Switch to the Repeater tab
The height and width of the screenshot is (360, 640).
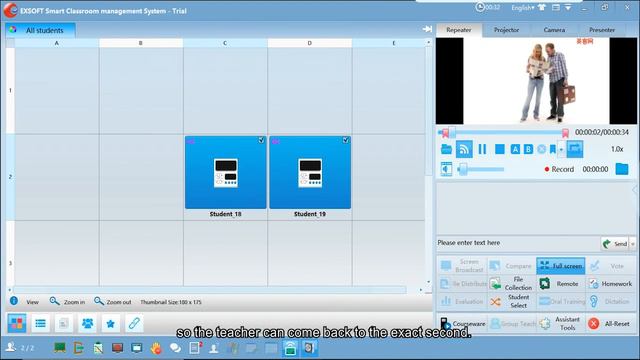pyautogui.click(x=459, y=30)
